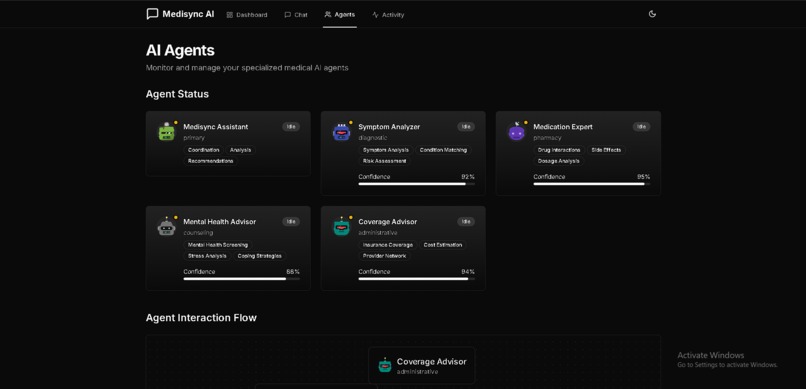The height and width of the screenshot is (389, 806).
Task: Click the Recommendations tag
Action: tap(210, 161)
